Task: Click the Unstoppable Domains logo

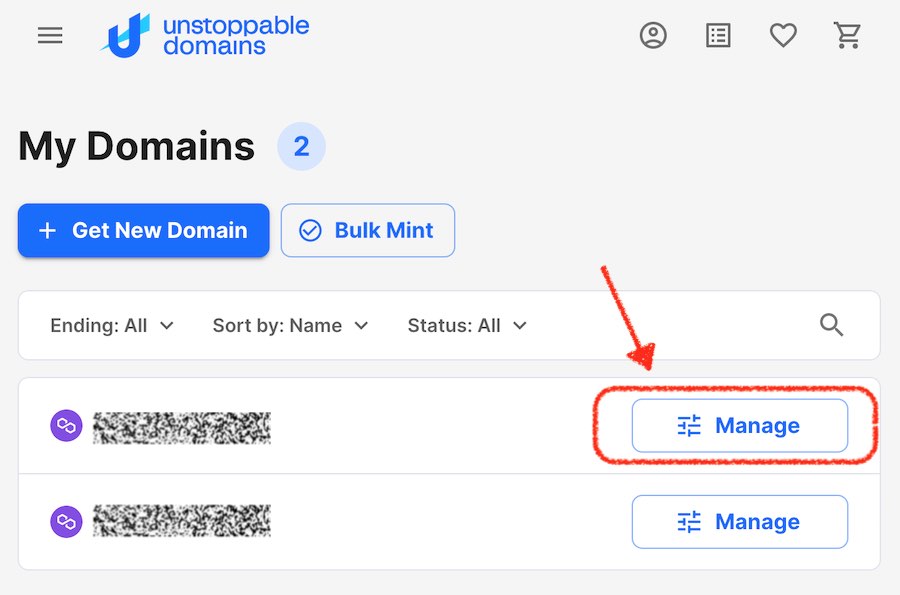Action: click(205, 36)
